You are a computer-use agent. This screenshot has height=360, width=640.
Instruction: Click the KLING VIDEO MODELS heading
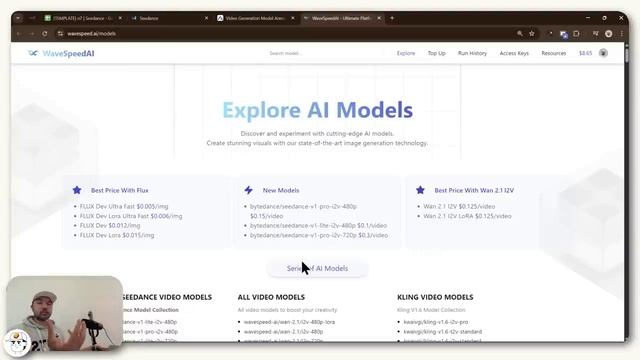pyautogui.click(x=436, y=297)
